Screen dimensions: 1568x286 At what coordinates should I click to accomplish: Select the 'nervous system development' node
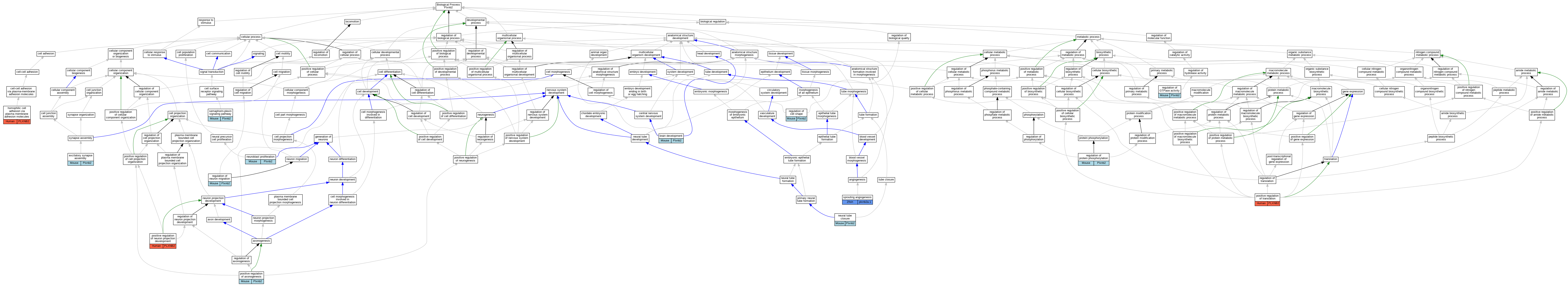(x=556, y=92)
